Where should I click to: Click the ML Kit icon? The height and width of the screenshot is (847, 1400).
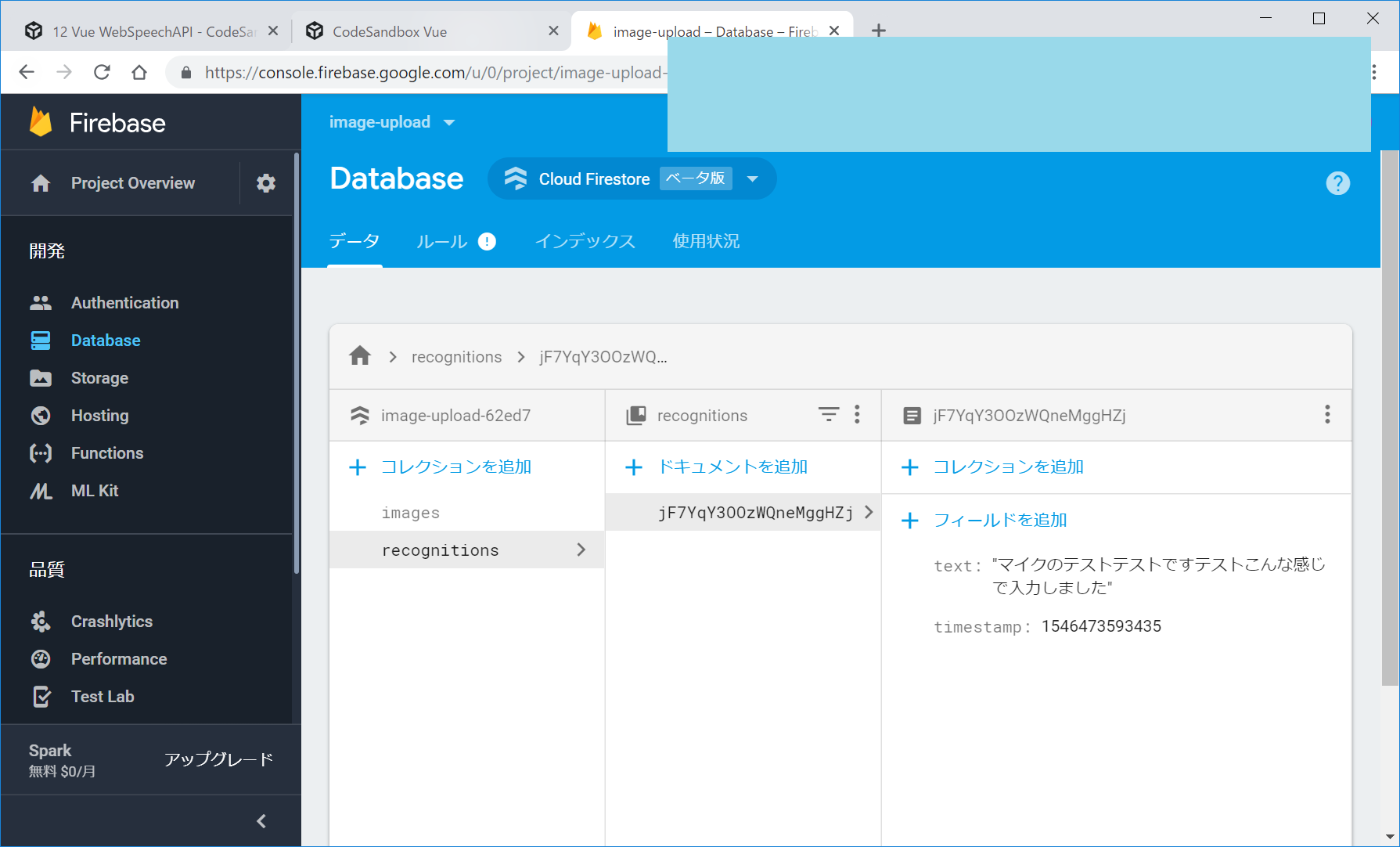pos(41,491)
